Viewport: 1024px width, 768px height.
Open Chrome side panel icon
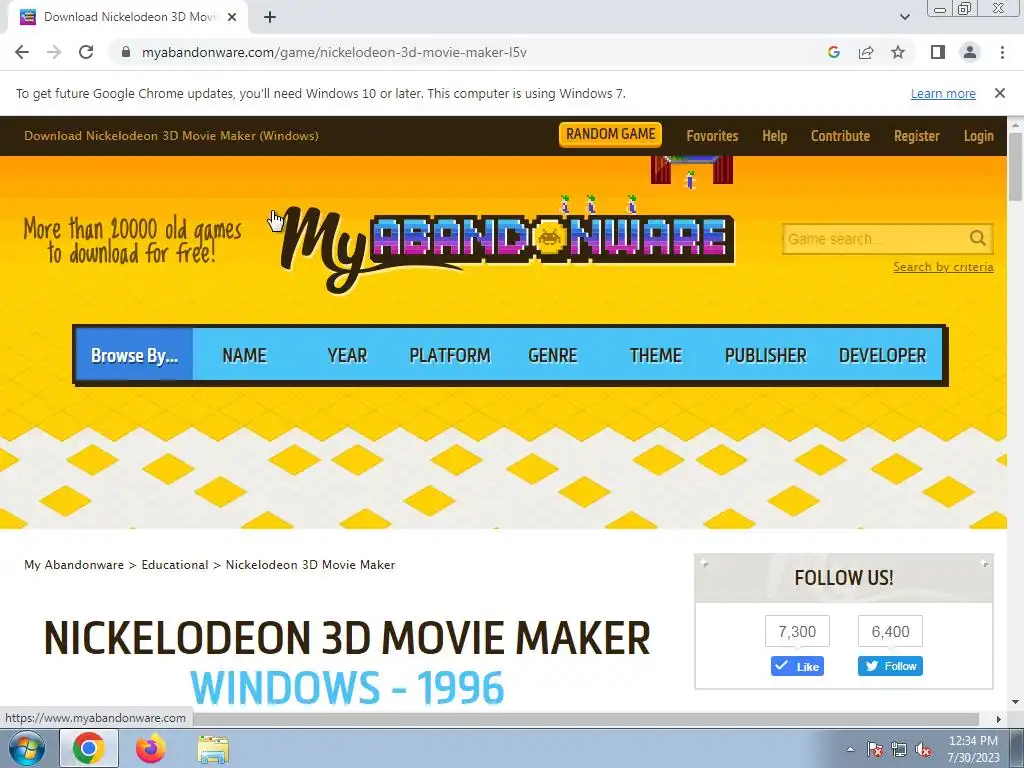[938, 52]
